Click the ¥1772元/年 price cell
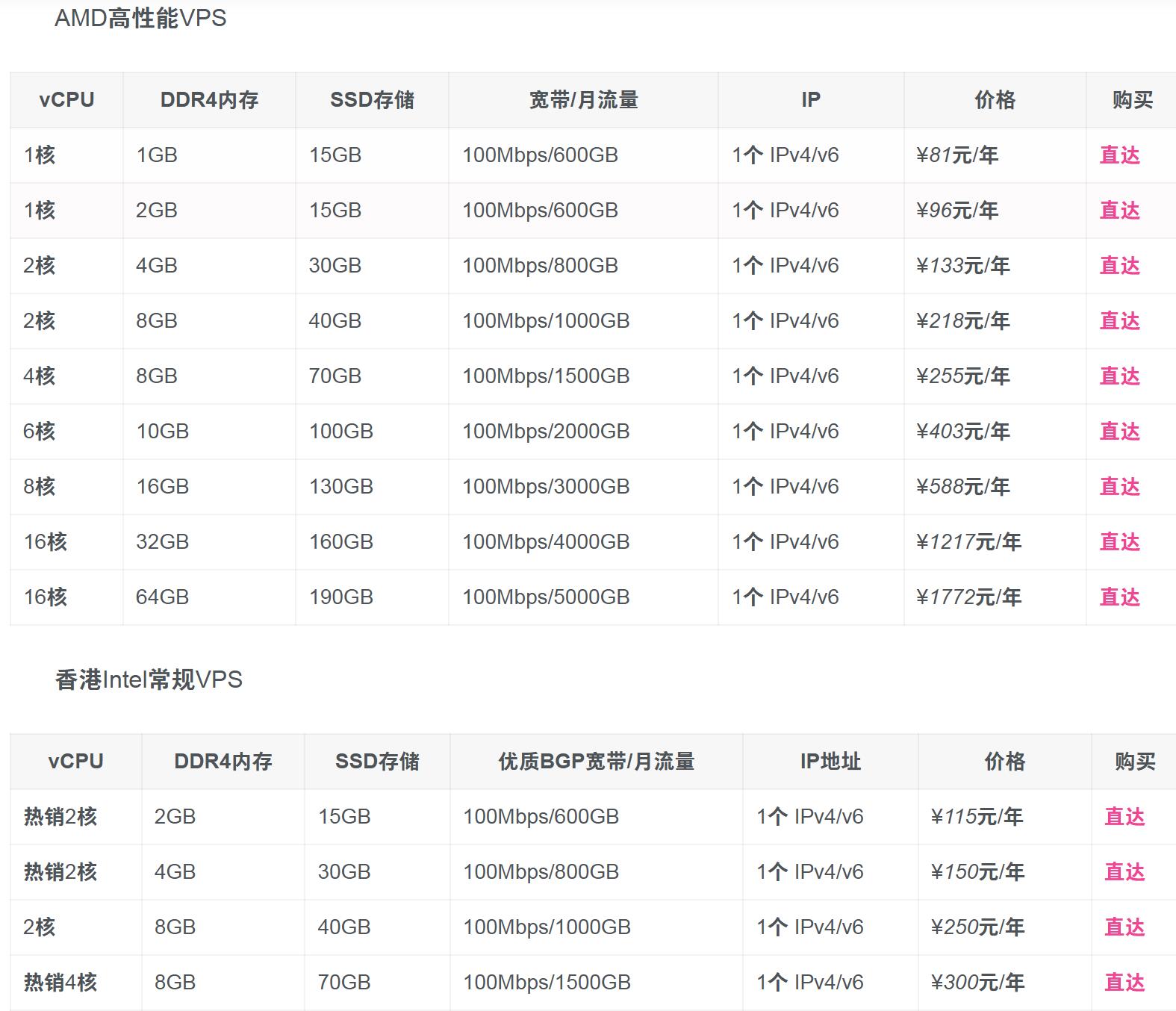Image resolution: width=1176 pixels, height=1011 pixels. click(x=968, y=597)
